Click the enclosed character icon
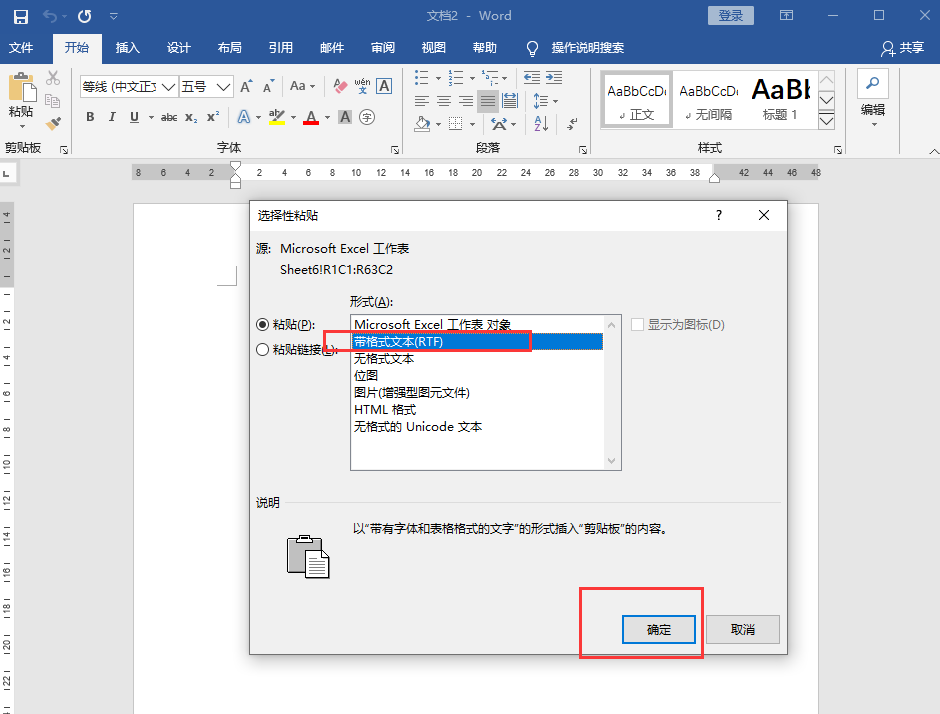Screen dimensions: 940x714 point(367,117)
